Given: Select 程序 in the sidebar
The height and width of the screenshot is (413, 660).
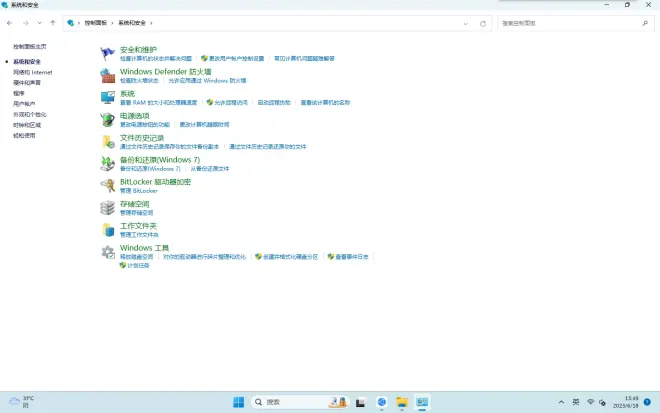Looking at the screenshot, I should click(19, 93).
